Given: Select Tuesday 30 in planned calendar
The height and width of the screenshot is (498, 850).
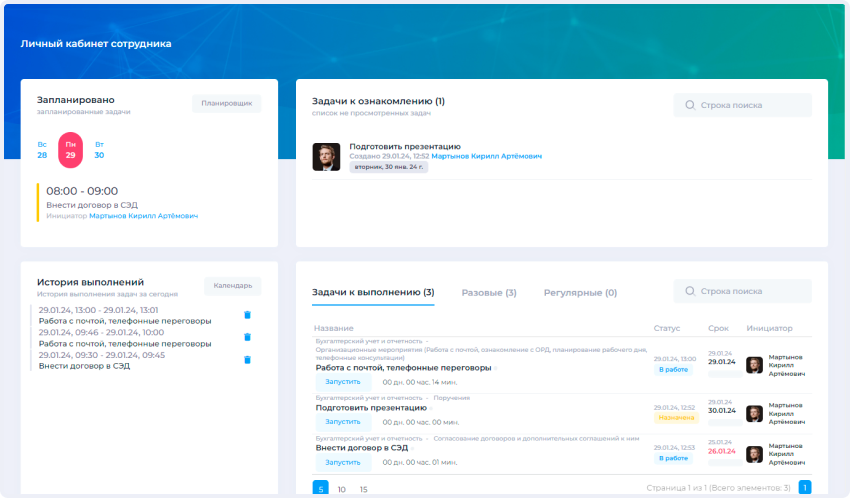Looking at the screenshot, I should pyautogui.click(x=99, y=150).
